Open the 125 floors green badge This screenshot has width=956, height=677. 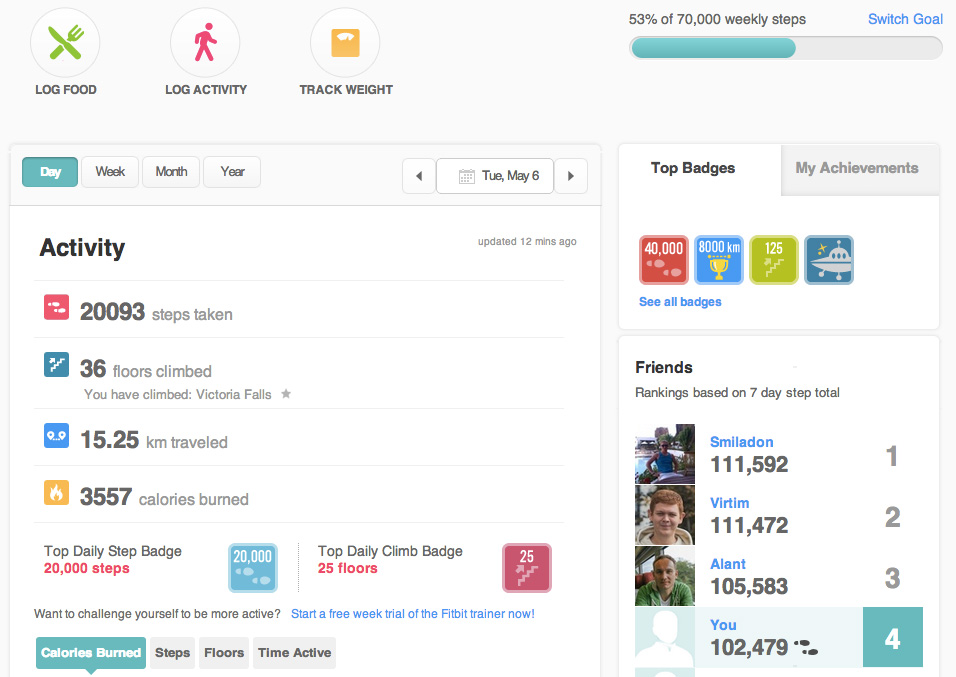click(x=774, y=260)
